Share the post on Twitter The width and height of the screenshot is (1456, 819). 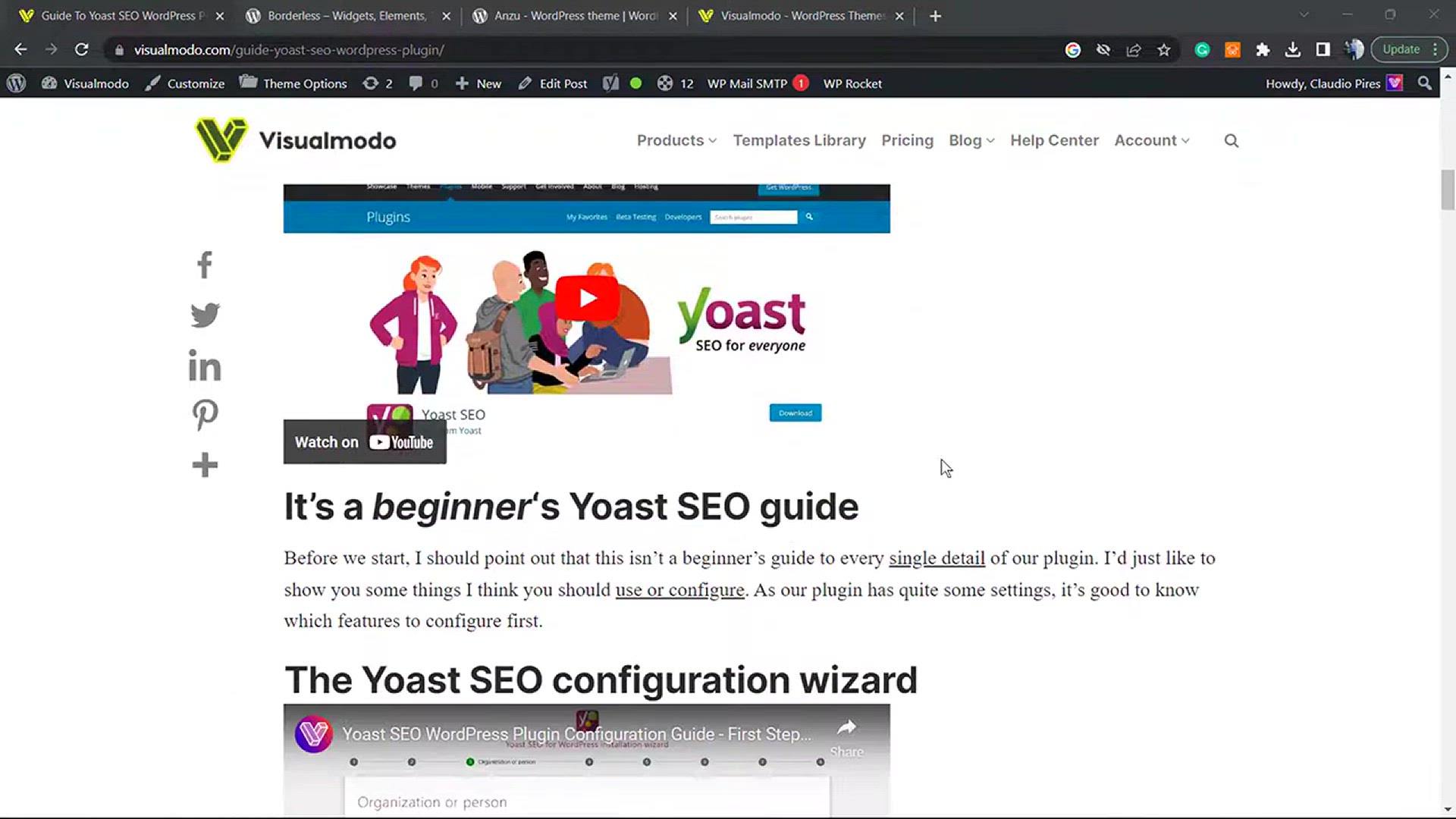point(205,315)
